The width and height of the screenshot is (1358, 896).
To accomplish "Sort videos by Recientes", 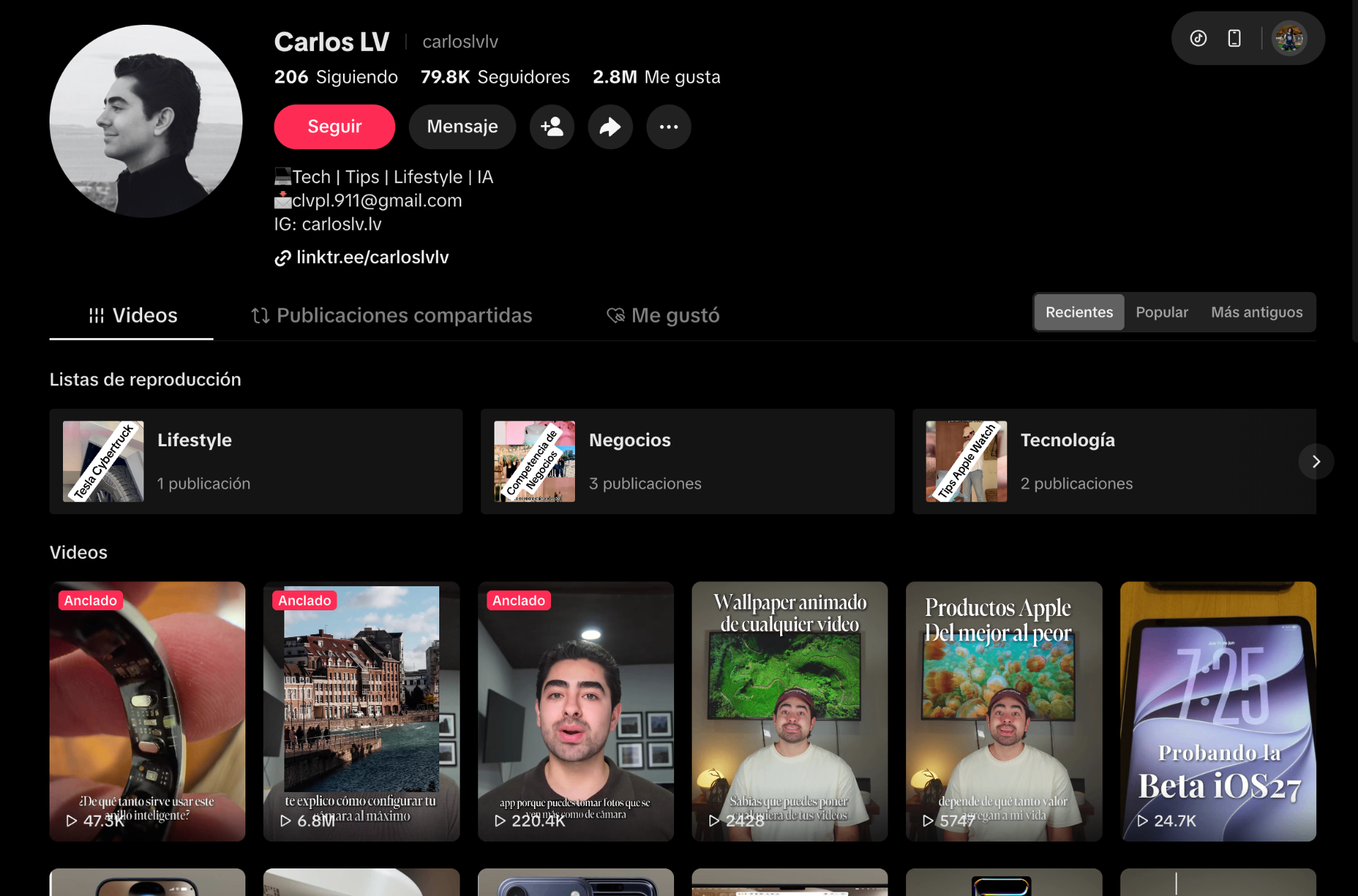I will coord(1079,313).
